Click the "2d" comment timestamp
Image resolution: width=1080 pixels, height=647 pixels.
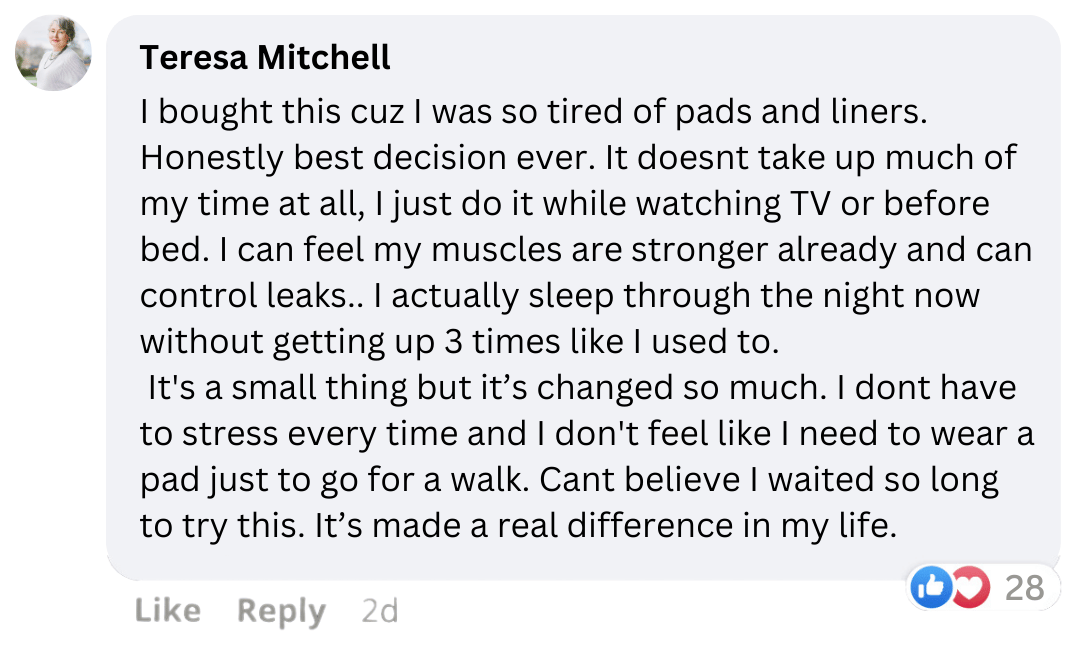379,610
